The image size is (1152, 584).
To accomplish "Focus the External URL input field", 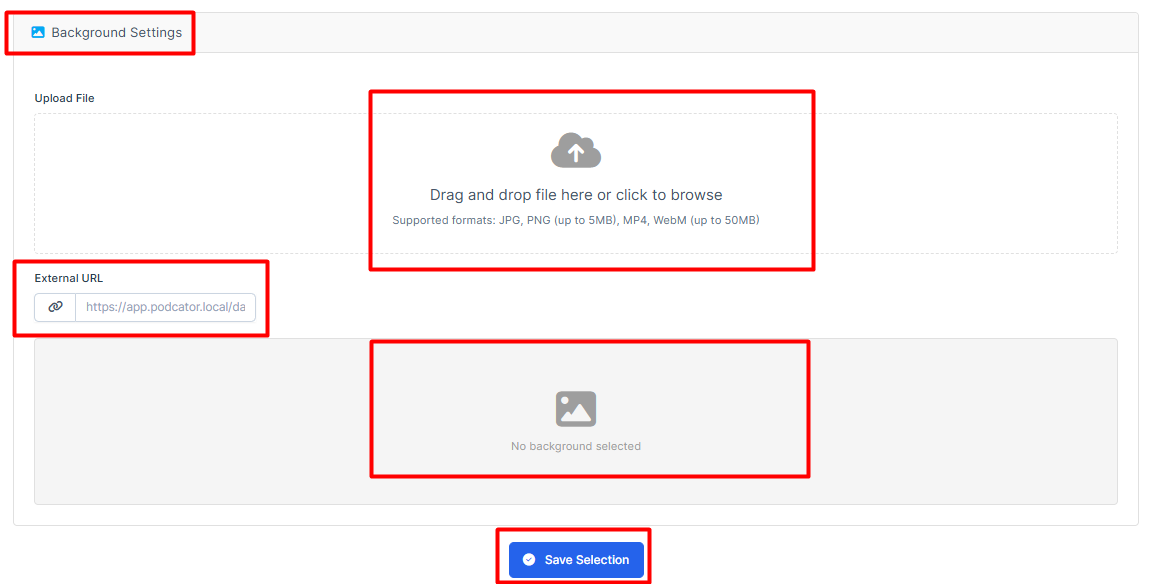I will [165, 307].
